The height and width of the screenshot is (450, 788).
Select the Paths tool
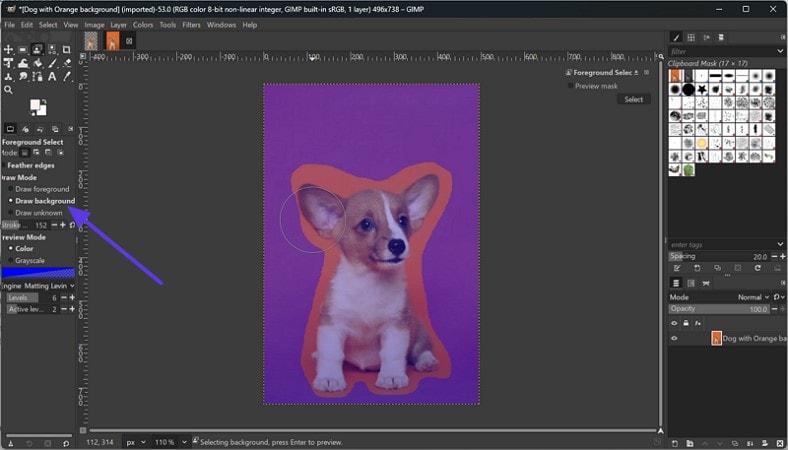pyautogui.click(x=37, y=76)
